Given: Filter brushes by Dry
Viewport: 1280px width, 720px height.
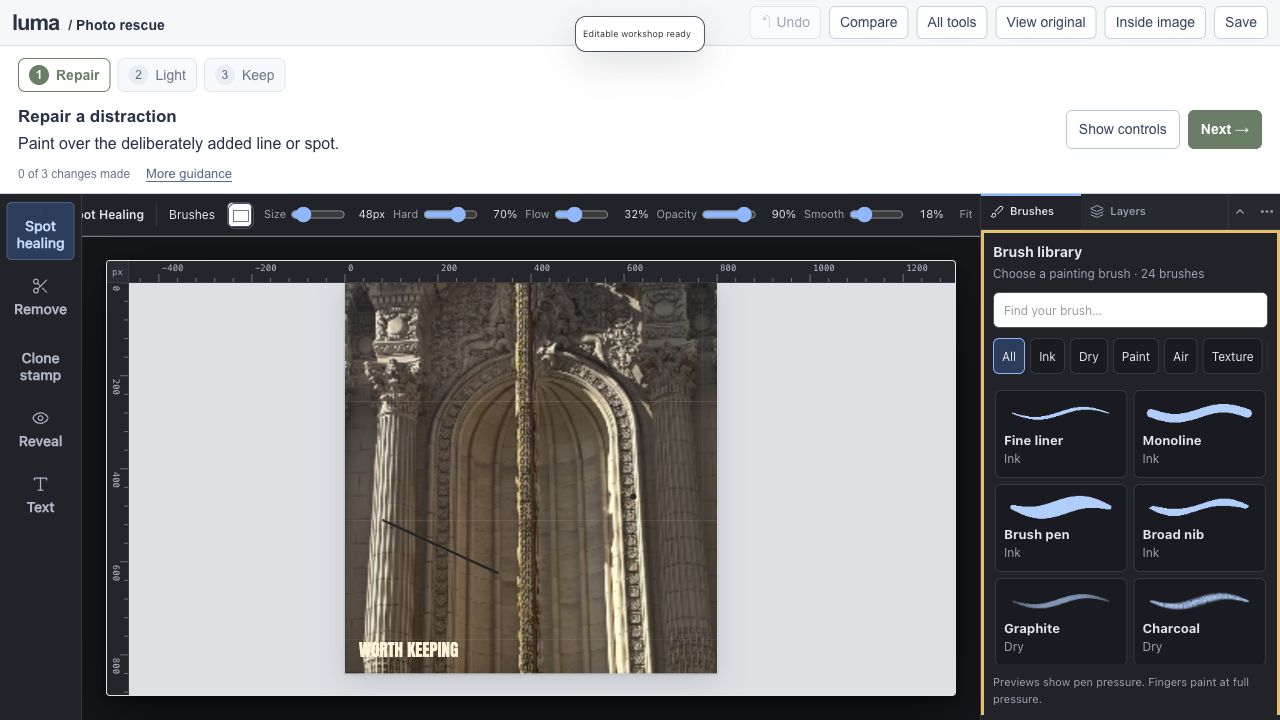Looking at the screenshot, I should pyautogui.click(x=1088, y=356).
